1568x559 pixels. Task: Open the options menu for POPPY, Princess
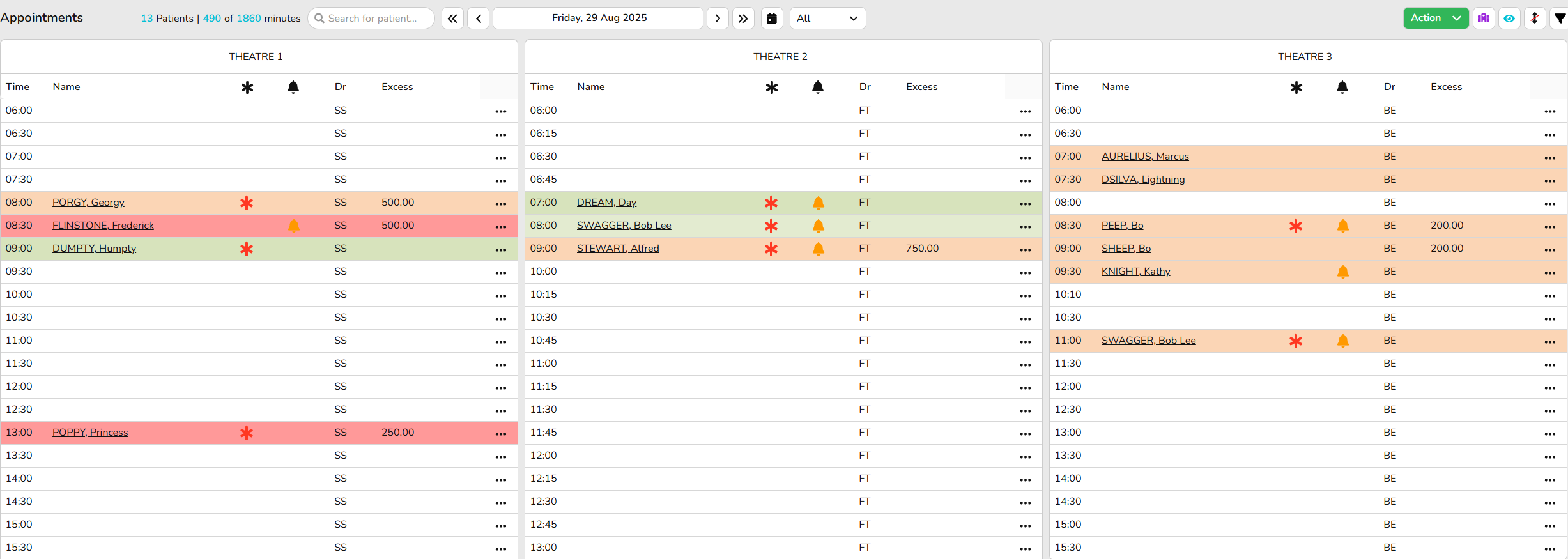tap(500, 434)
